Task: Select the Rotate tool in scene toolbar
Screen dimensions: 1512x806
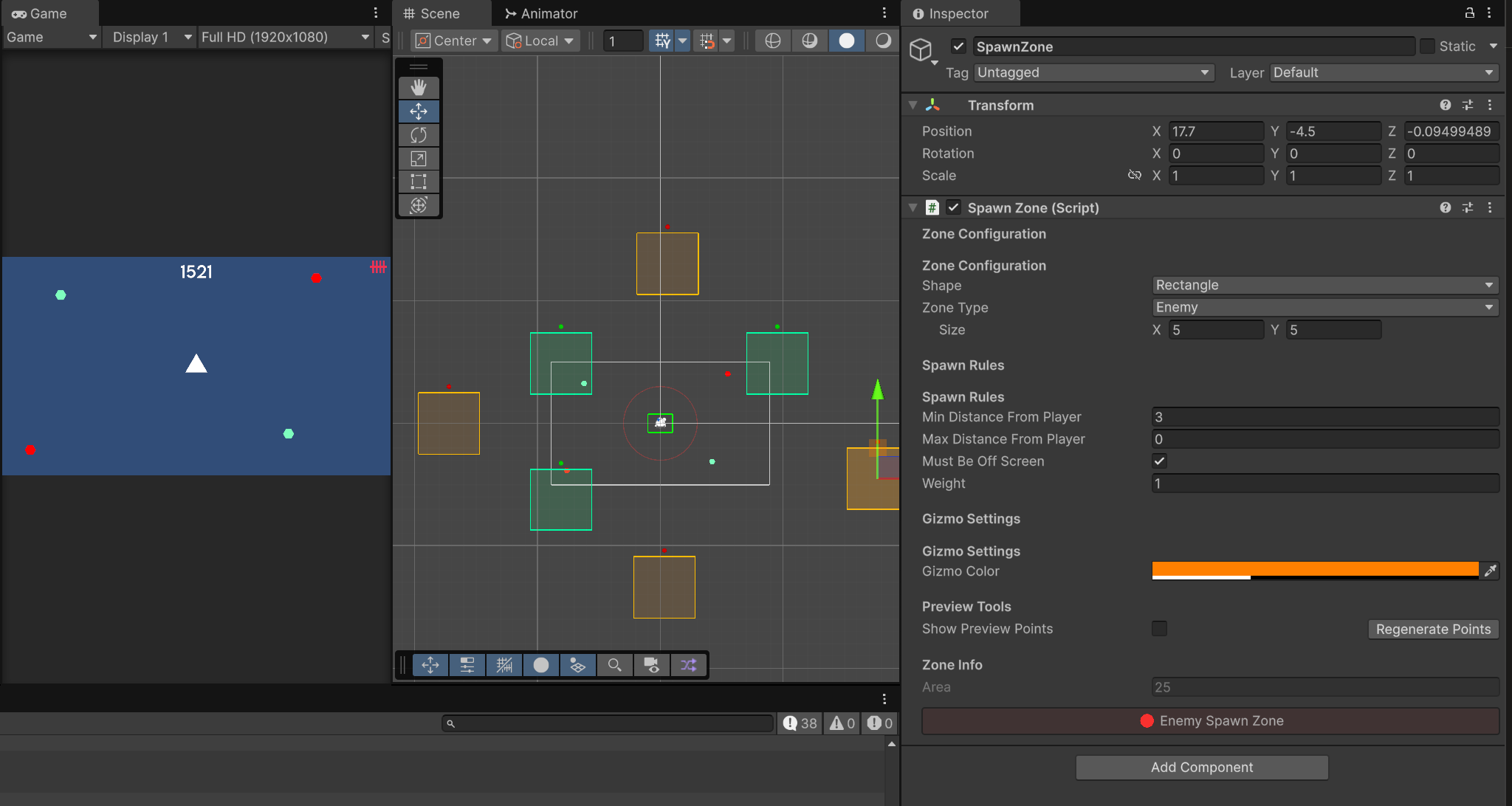Action: [419, 135]
